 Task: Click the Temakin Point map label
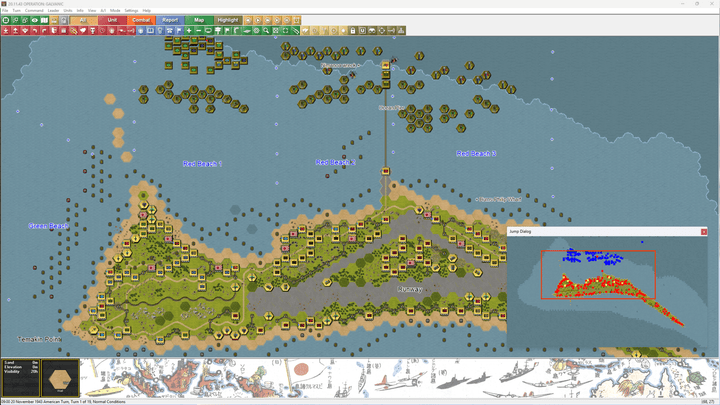click(x=39, y=339)
